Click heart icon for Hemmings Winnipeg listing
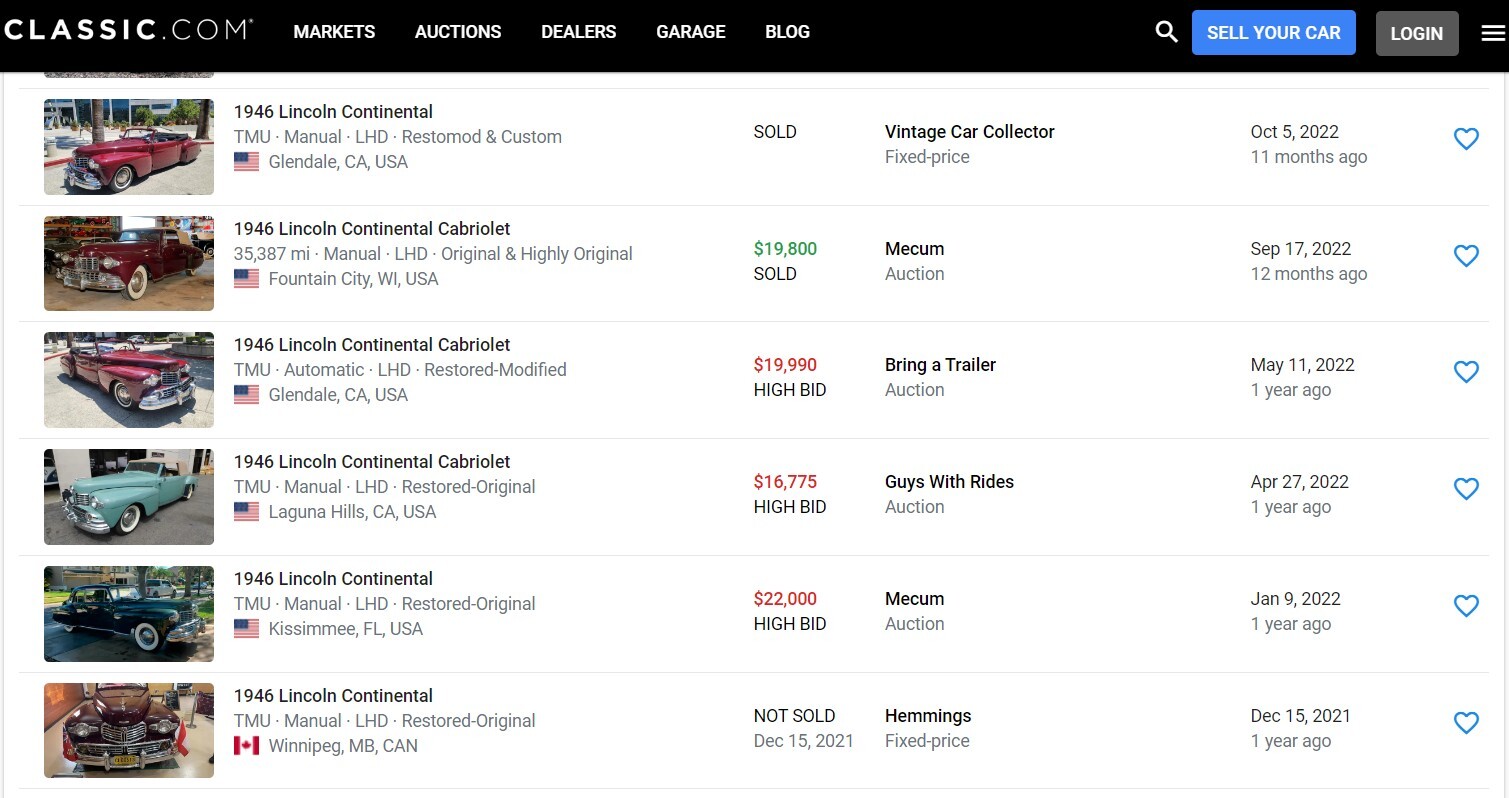The height and width of the screenshot is (798, 1509). [x=1466, y=723]
